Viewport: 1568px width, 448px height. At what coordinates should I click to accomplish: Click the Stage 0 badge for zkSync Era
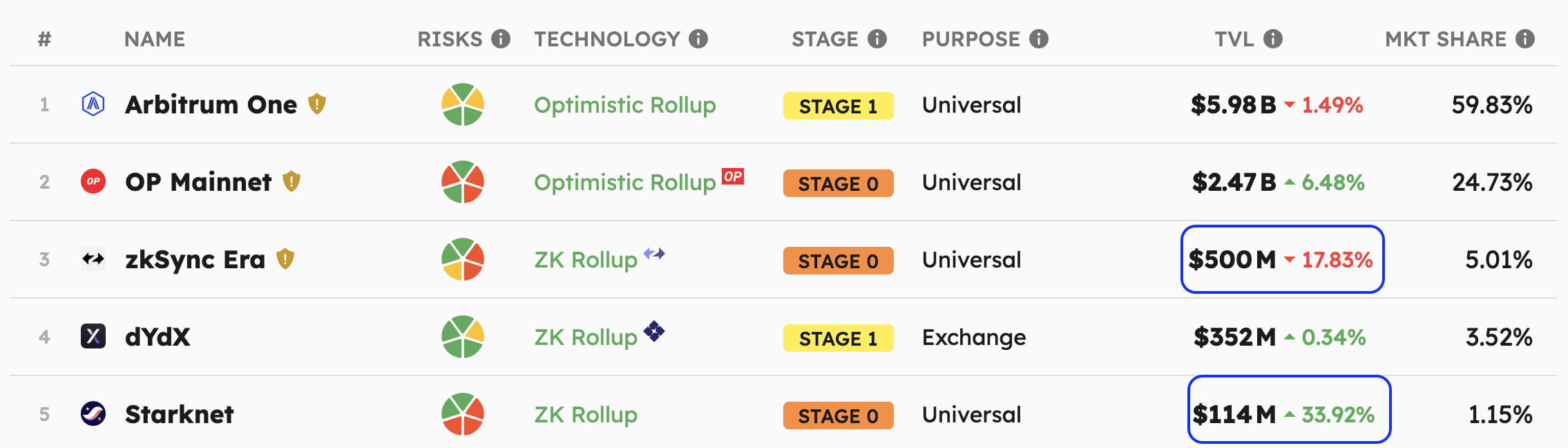click(x=838, y=261)
